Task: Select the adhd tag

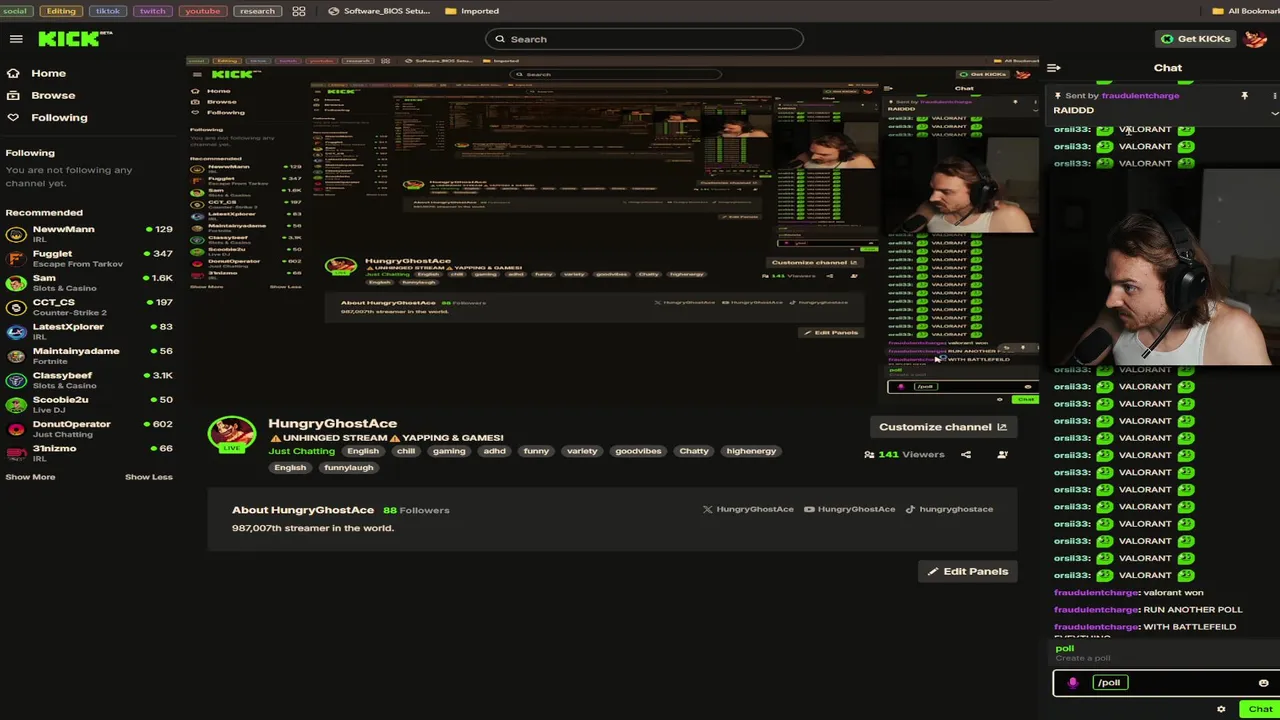Action: tap(495, 451)
